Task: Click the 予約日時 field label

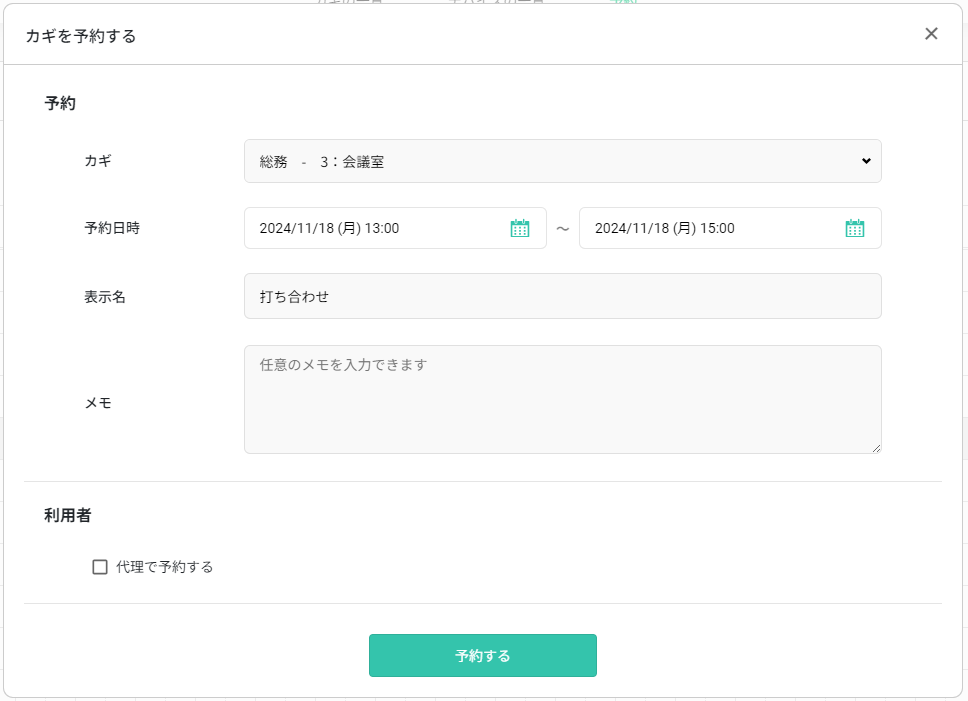Action: (x=112, y=228)
